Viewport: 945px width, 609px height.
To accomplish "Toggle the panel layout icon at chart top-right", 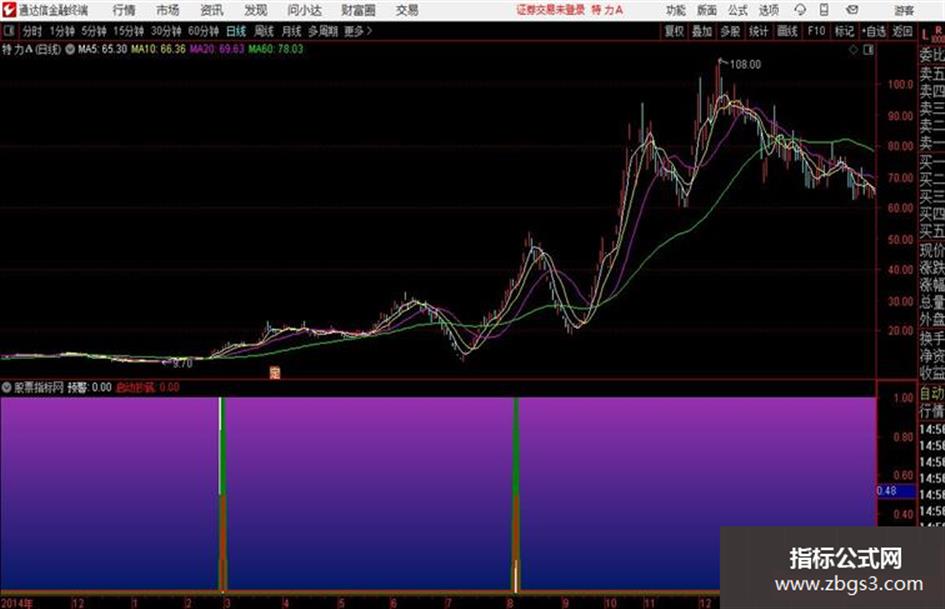I will click(x=868, y=50).
